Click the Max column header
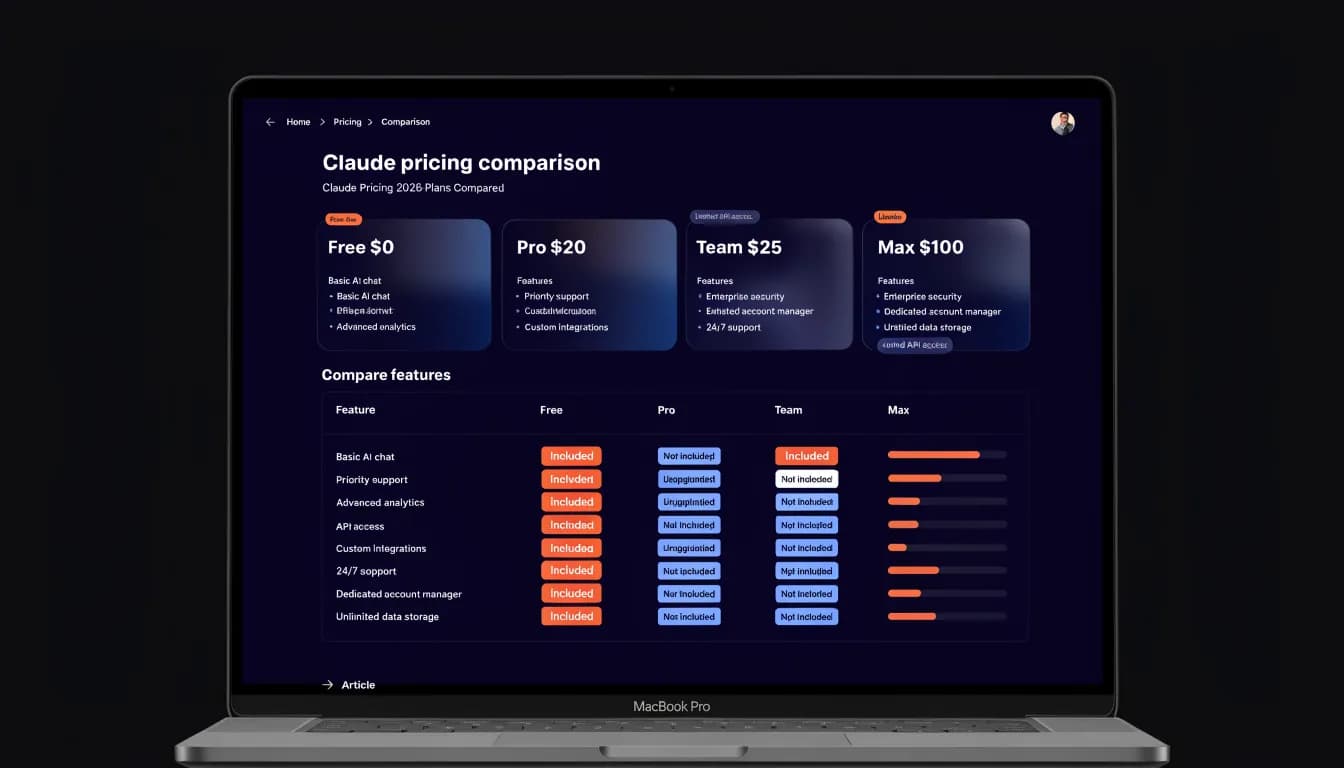 coord(898,410)
